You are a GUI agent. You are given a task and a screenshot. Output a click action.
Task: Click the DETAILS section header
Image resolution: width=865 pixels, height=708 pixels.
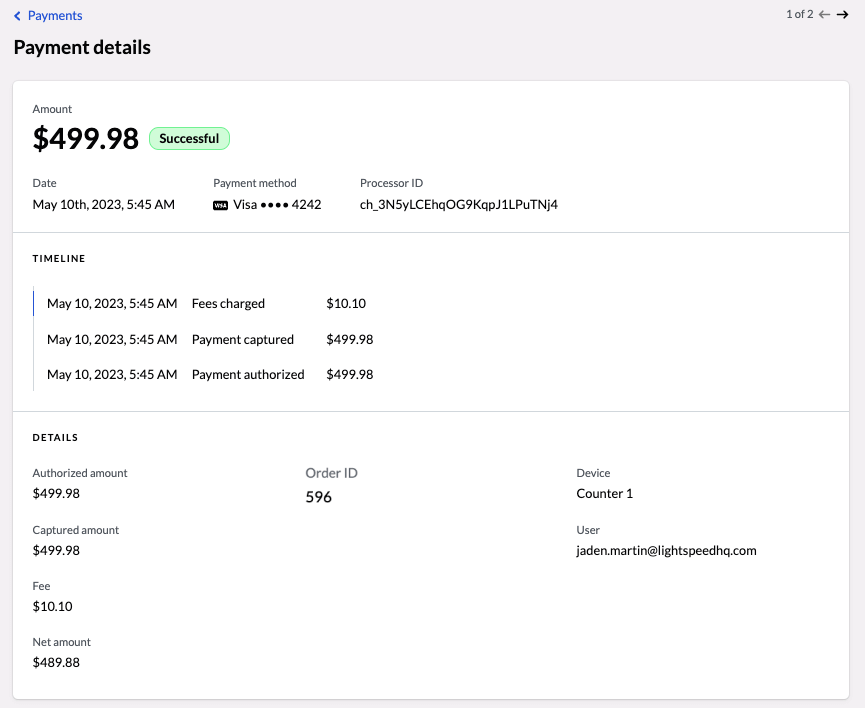55,437
